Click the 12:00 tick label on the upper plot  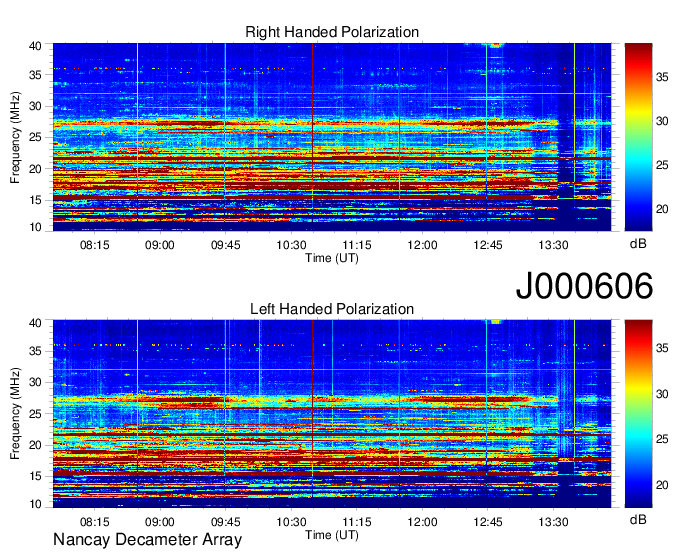coord(422,245)
